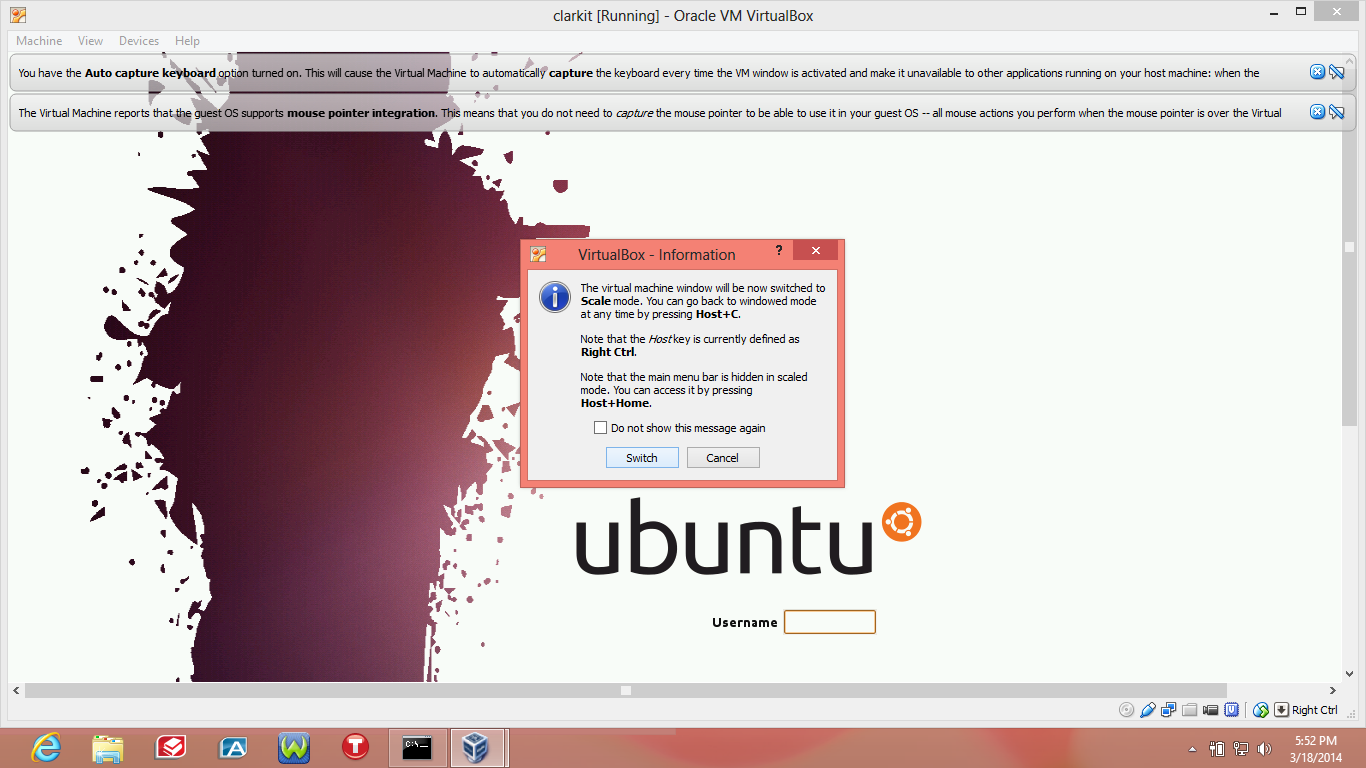Image resolution: width=1366 pixels, height=768 pixels.
Task: Dismiss the mouse pointer integration notification
Action: pos(1317,112)
